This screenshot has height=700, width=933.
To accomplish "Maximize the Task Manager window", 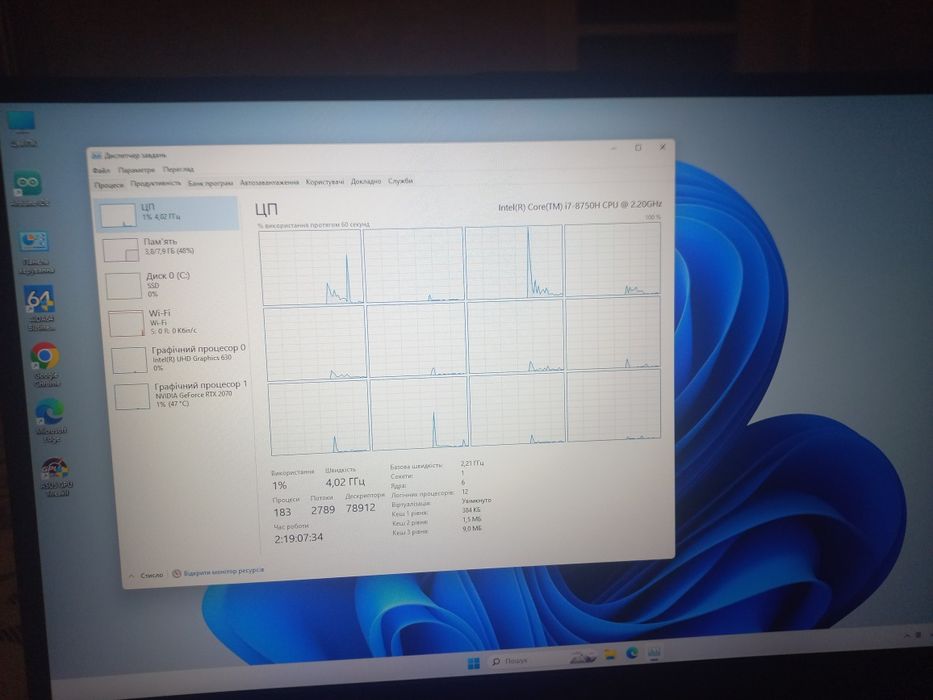I will (x=638, y=148).
